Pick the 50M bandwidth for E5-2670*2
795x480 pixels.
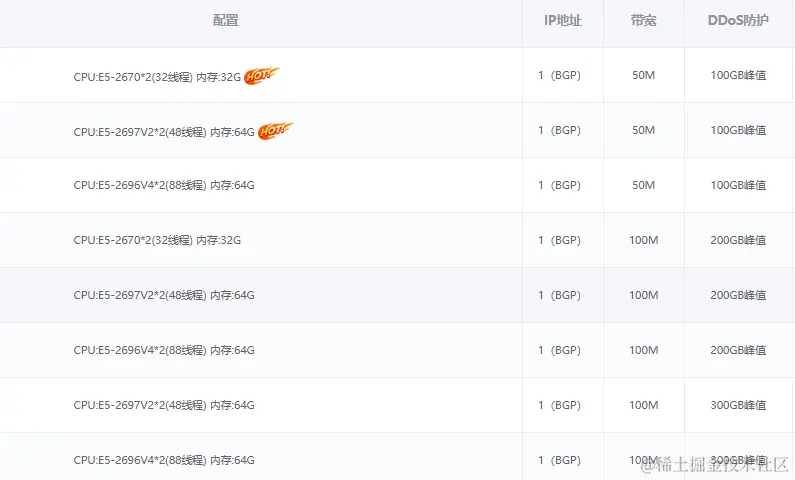643,75
